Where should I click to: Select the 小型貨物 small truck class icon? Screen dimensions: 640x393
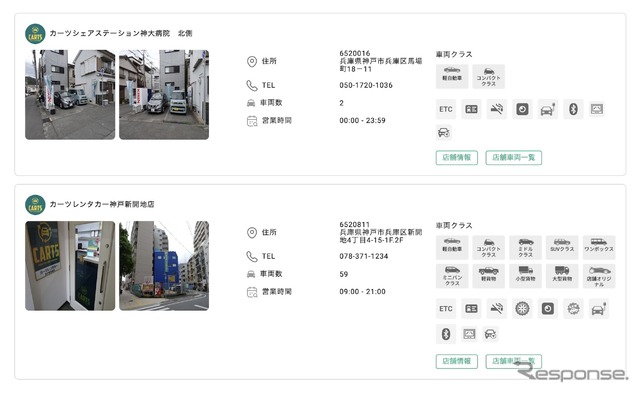[x=525, y=276]
